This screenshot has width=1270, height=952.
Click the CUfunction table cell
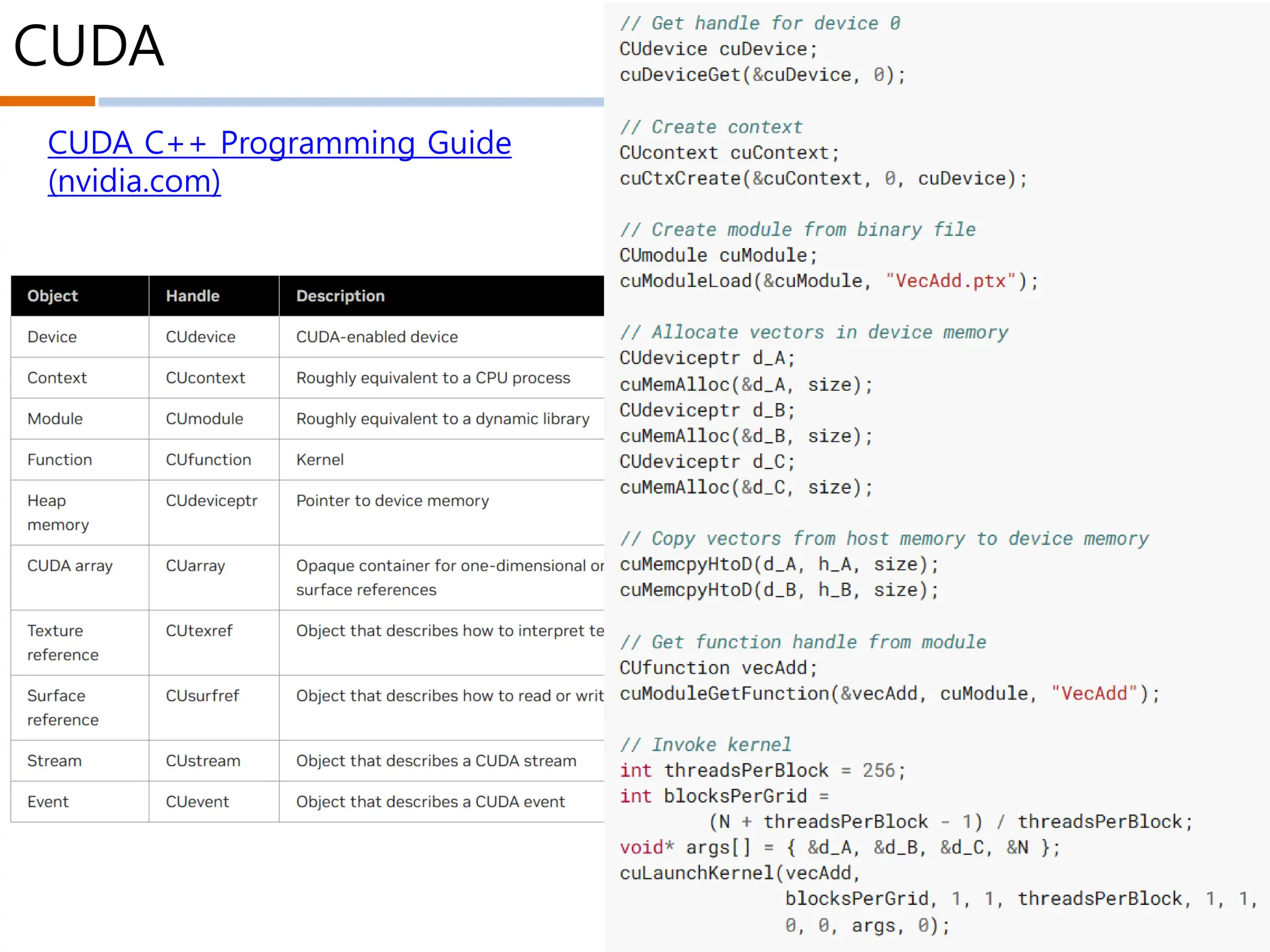point(208,460)
